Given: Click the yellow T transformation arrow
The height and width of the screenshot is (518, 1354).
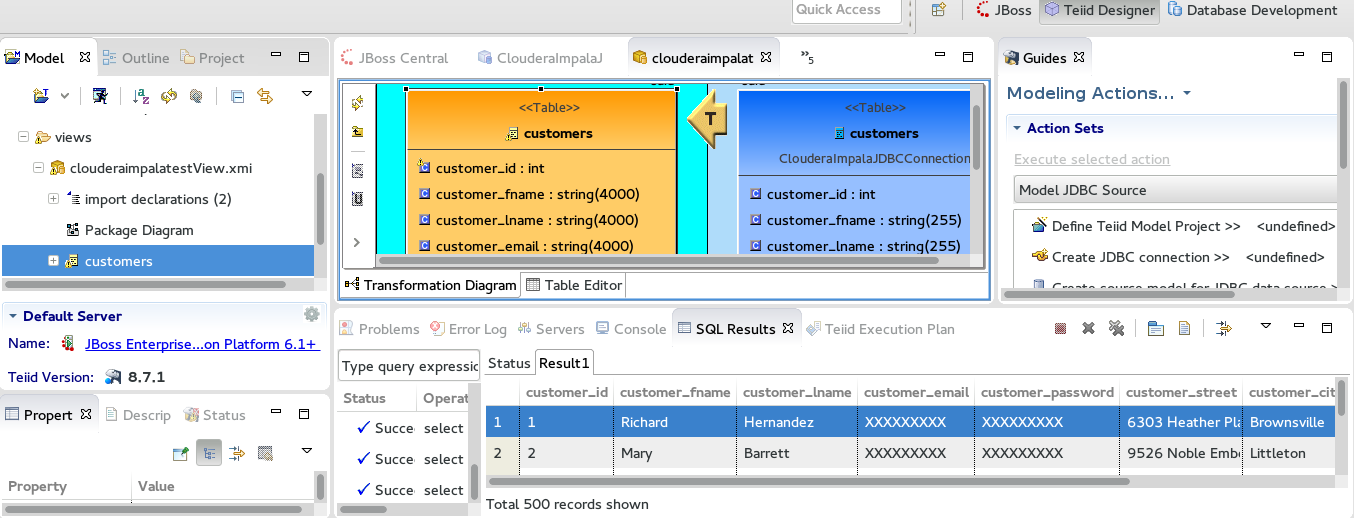Looking at the screenshot, I should [709, 118].
